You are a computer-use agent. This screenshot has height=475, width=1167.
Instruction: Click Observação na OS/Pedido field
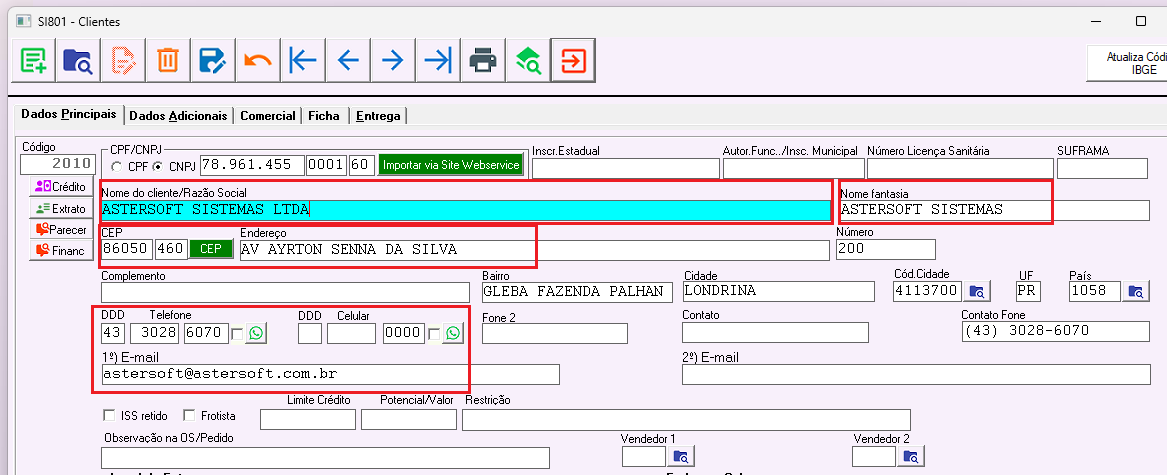coord(325,457)
